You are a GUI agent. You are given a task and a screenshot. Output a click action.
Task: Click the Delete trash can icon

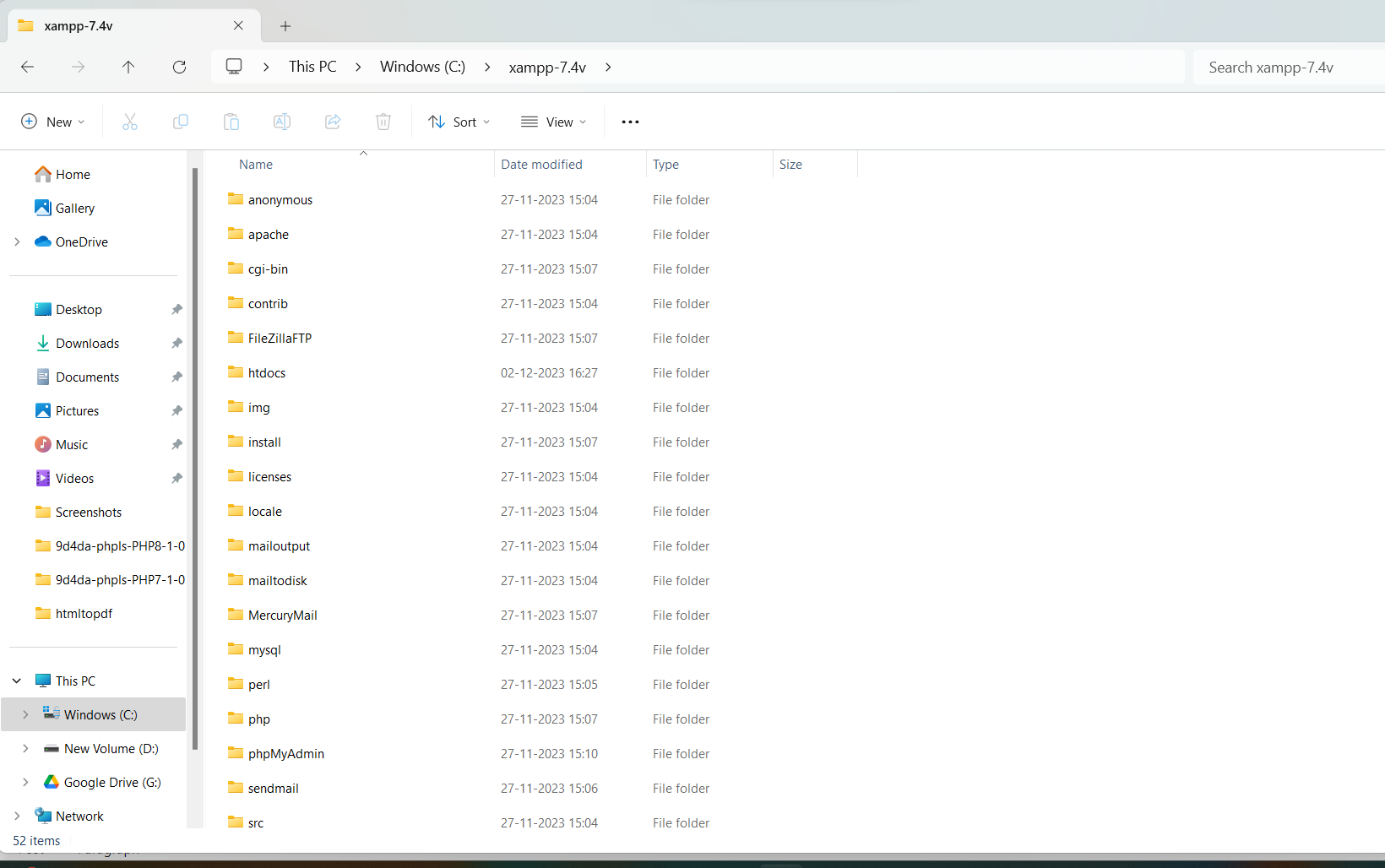(x=383, y=122)
